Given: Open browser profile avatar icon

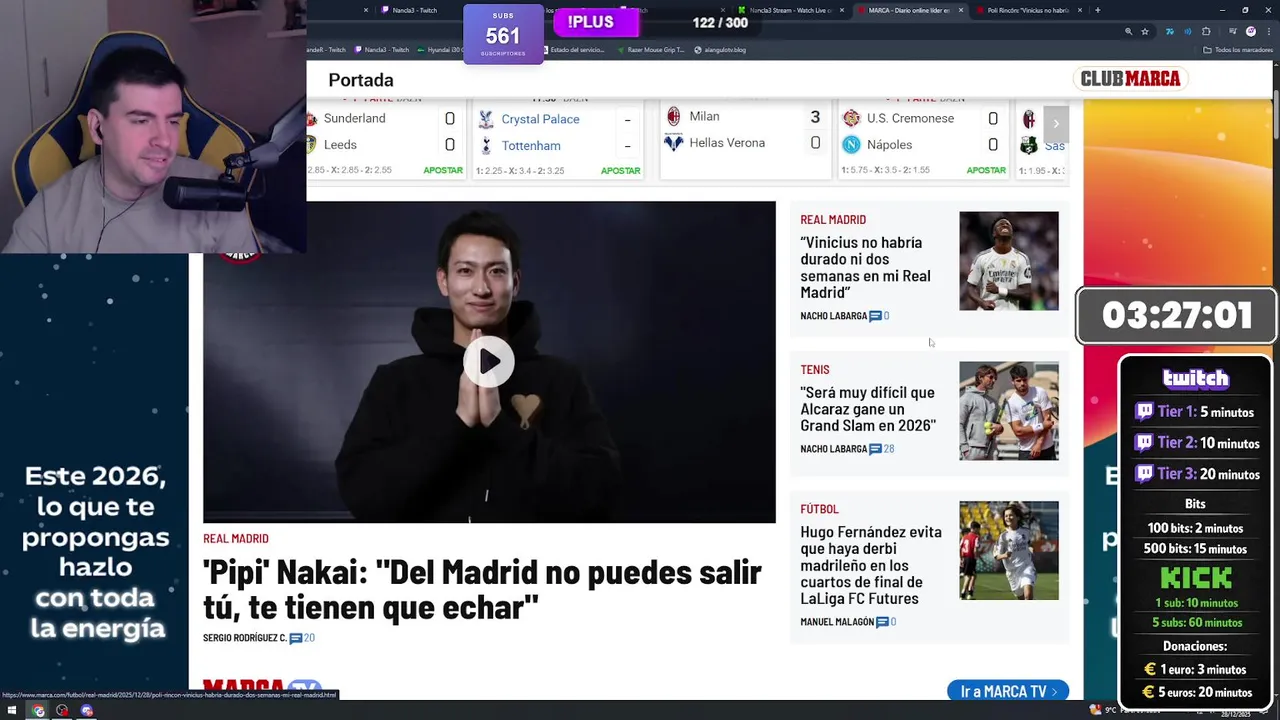Looking at the screenshot, I should coord(1250,31).
